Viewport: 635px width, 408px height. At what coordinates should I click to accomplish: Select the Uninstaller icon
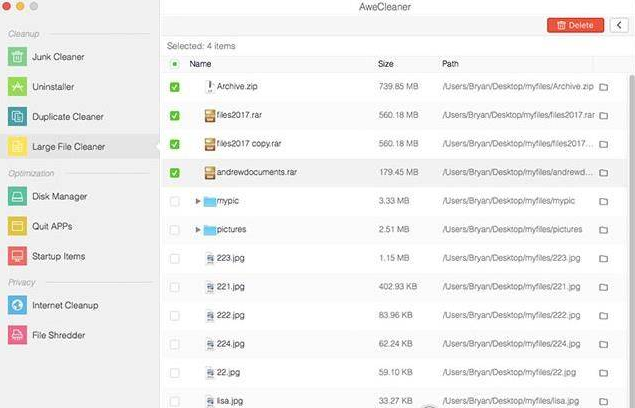coord(17,87)
